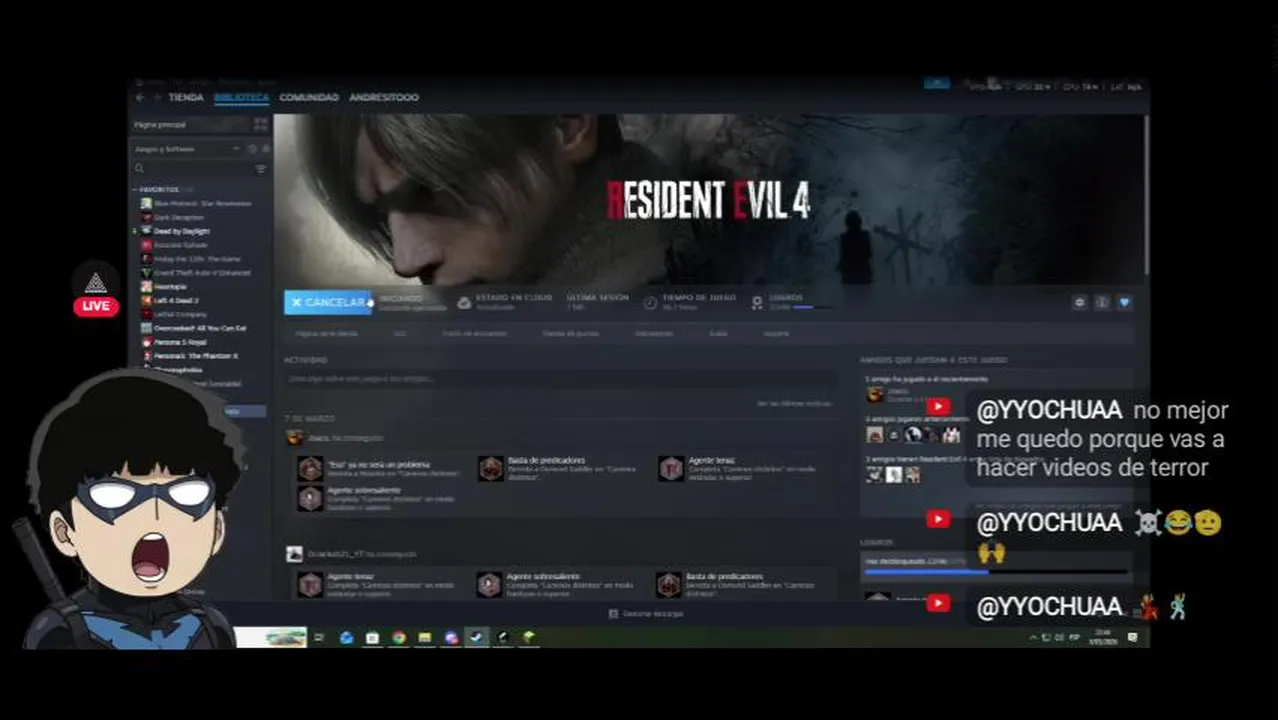The image size is (1278, 720).
Task: Click the back navigation arrow in Steam
Action: [x=140, y=97]
